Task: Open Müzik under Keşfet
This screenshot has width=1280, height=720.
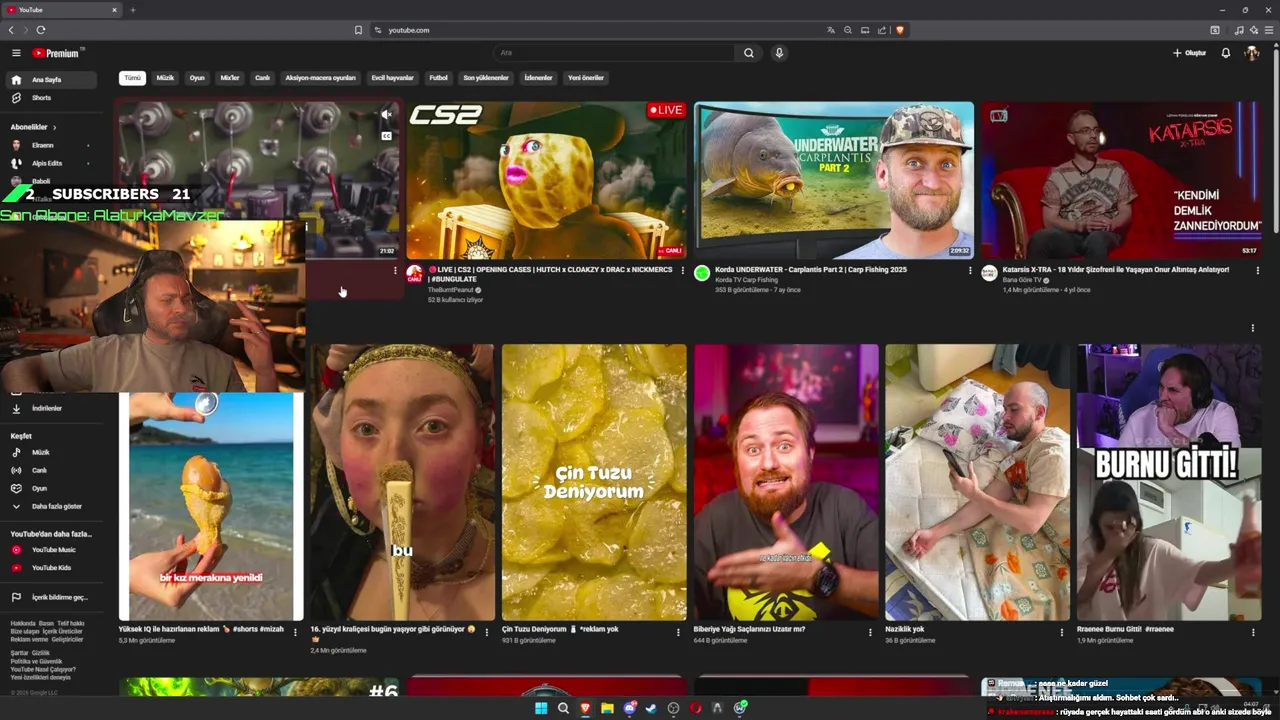Action: pyautogui.click(x=52, y=452)
